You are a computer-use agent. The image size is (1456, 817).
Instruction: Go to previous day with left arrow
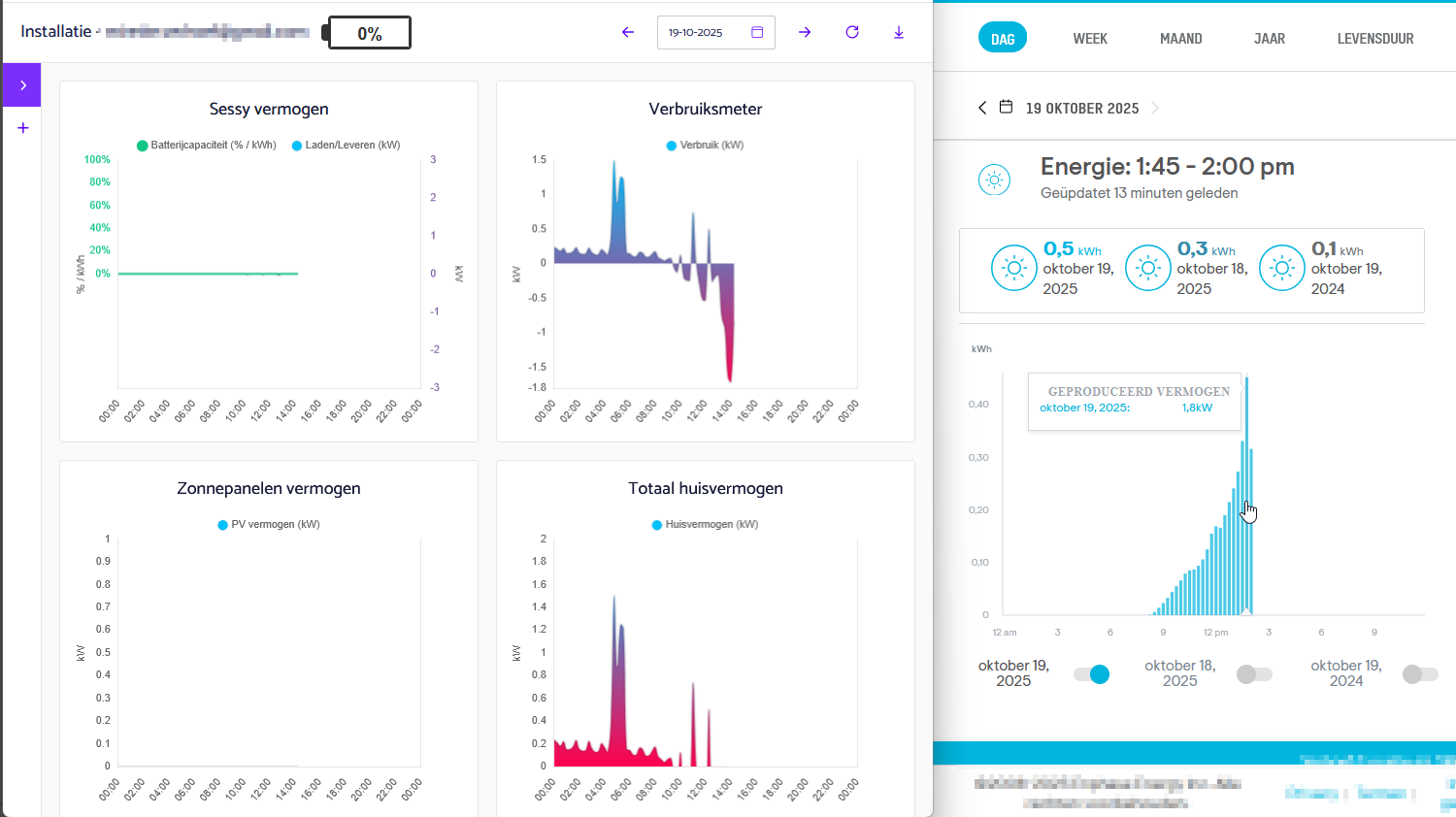(x=628, y=32)
